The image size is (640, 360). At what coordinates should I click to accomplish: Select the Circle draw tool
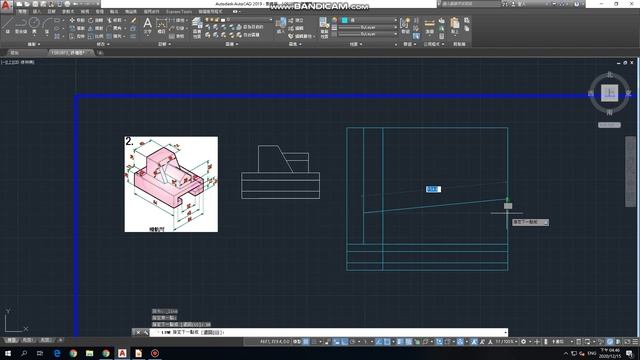click(34, 24)
